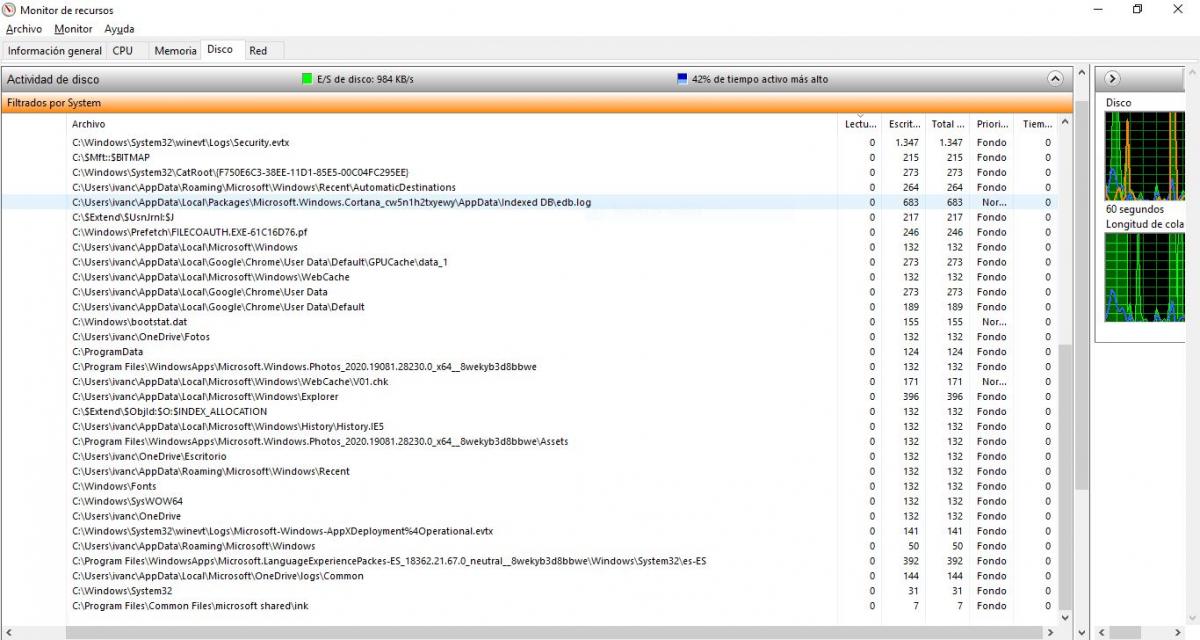Collapse the graphs side panel arrow
Screen dimensions: 1200x640
coord(1113,79)
